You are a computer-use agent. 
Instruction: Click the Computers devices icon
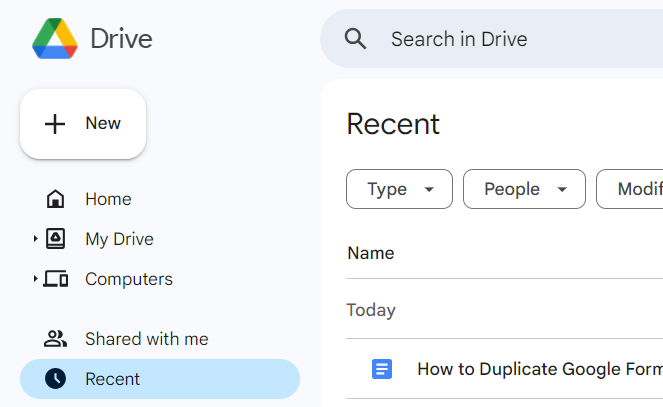tap(56, 279)
